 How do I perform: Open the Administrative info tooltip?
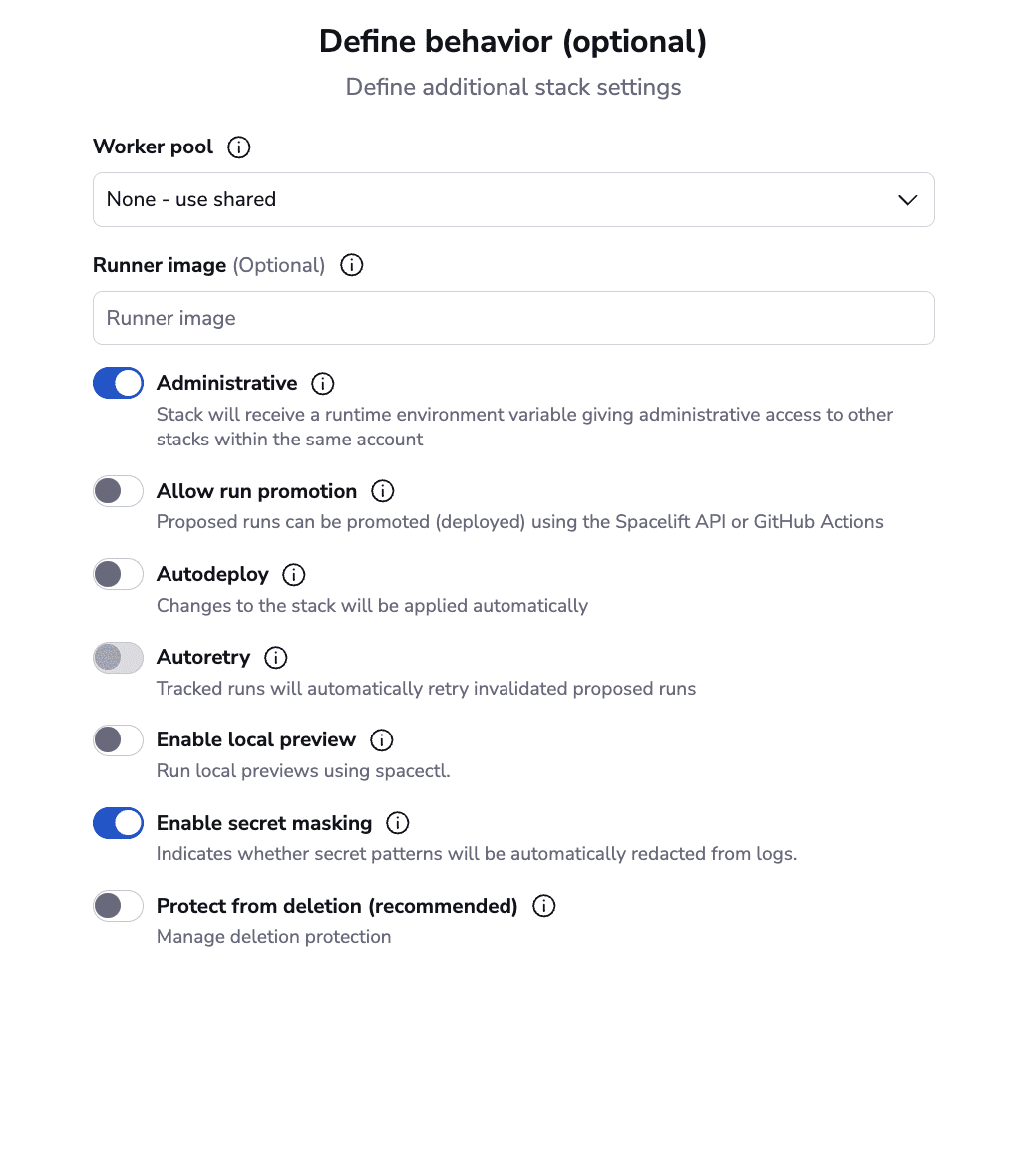tap(323, 383)
